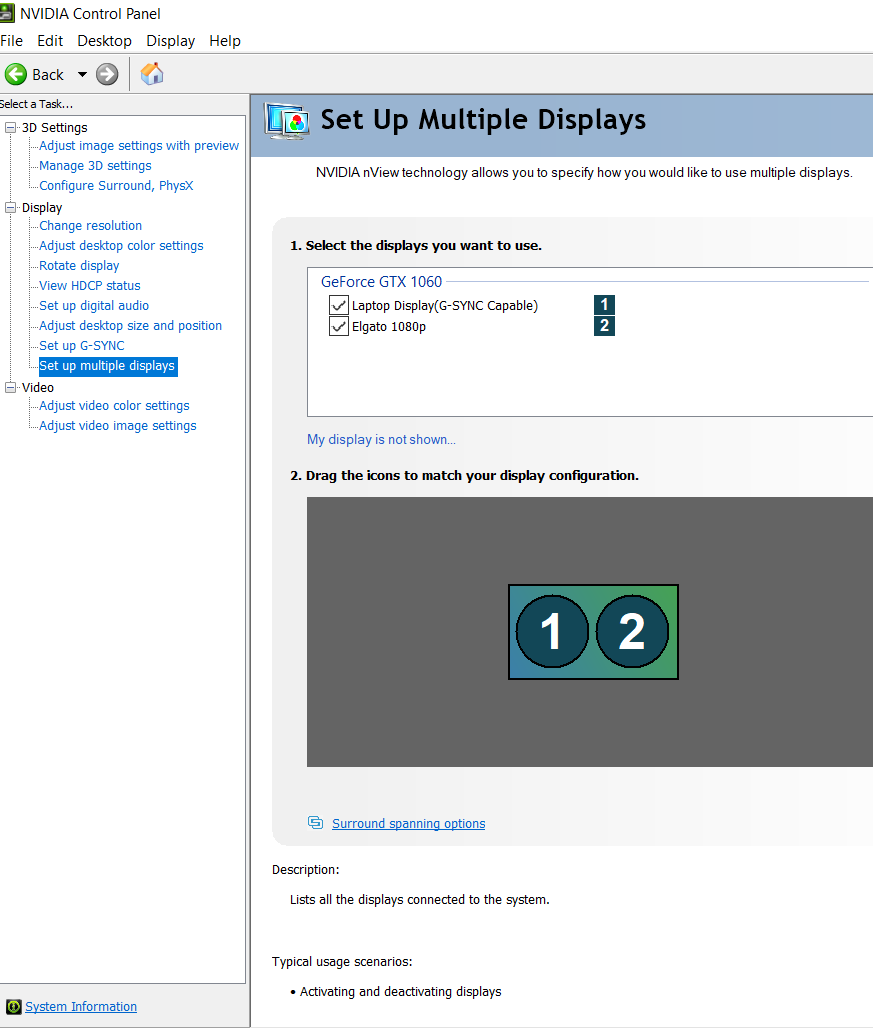Click the Forward arrow icon in toolbar
This screenshot has width=873, height=1029.
(x=107, y=74)
